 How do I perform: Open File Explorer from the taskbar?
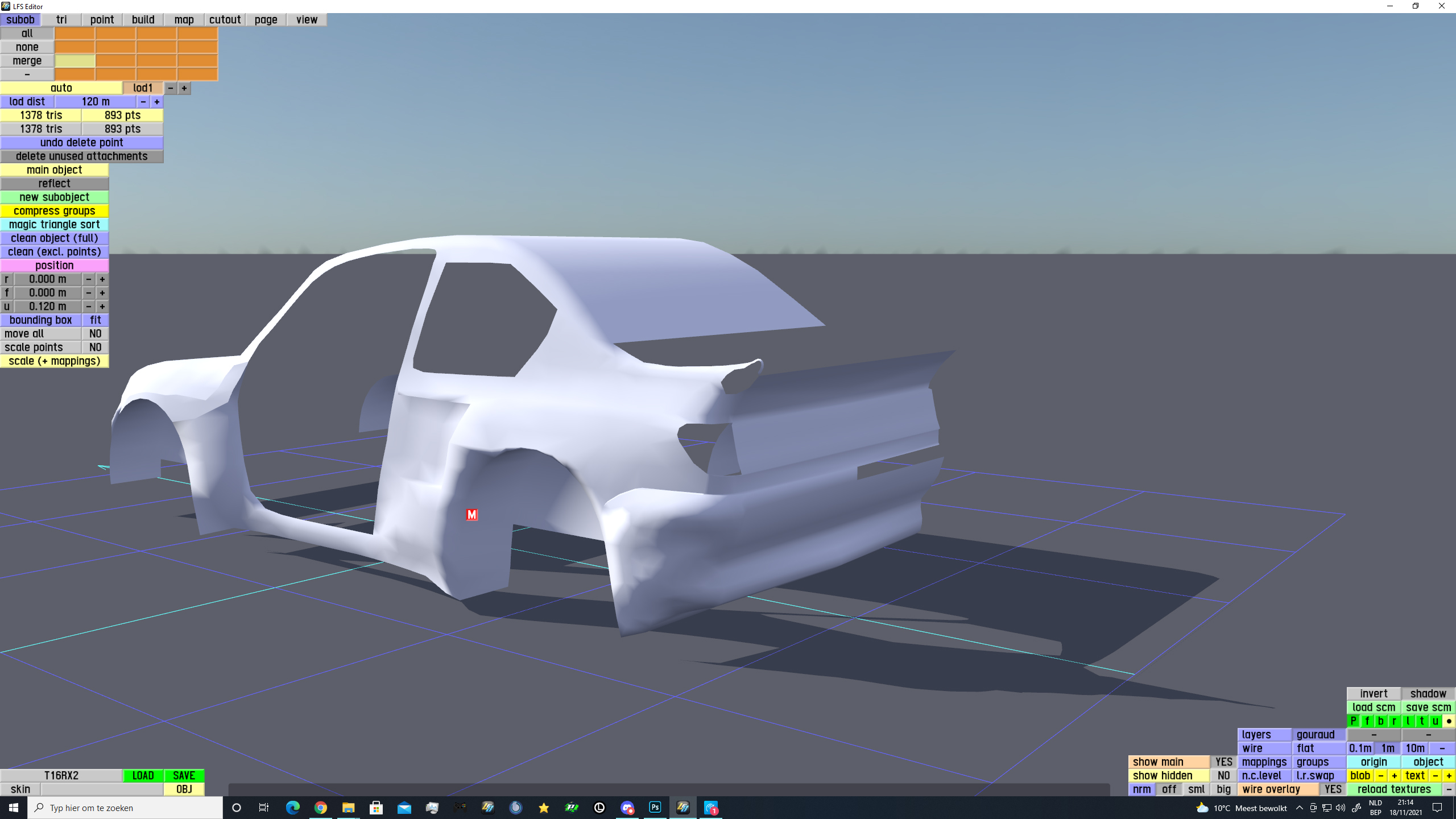(348, 808)
